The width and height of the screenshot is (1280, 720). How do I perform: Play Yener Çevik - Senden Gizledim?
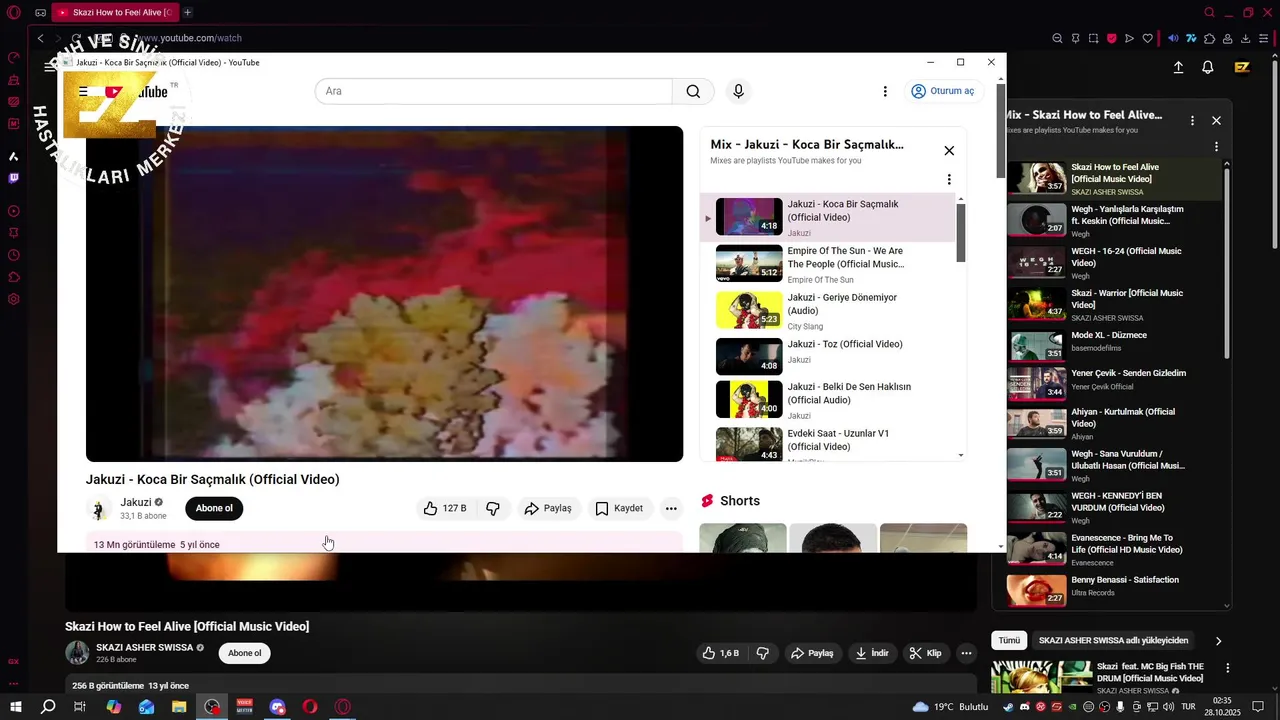(1114, 384)
